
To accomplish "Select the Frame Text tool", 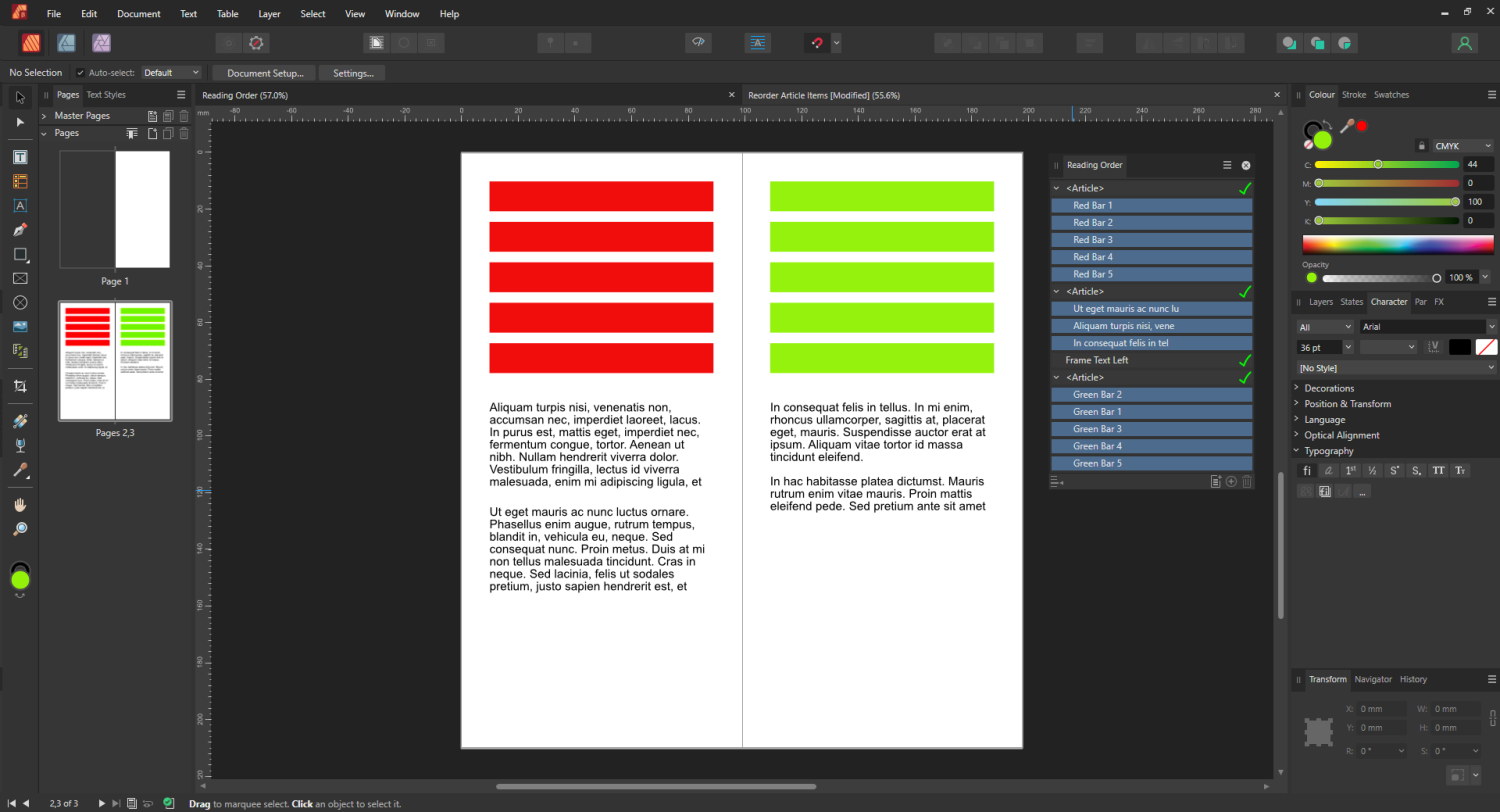I will point(20,158).
